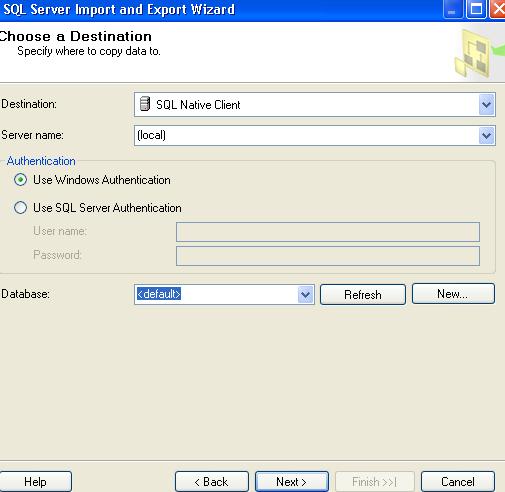The image size is (505, 492).
Task: Click the Server name text box
Action: coord(307,135)
